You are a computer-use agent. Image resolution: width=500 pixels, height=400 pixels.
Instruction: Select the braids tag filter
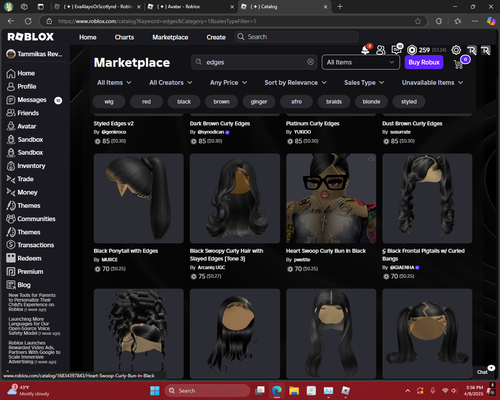(334, 102)
